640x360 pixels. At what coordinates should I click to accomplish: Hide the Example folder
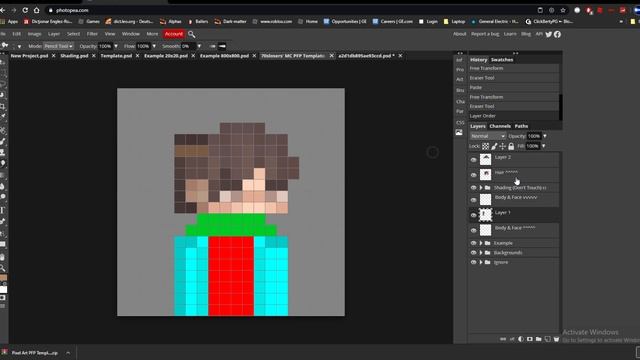coord(473,243)
